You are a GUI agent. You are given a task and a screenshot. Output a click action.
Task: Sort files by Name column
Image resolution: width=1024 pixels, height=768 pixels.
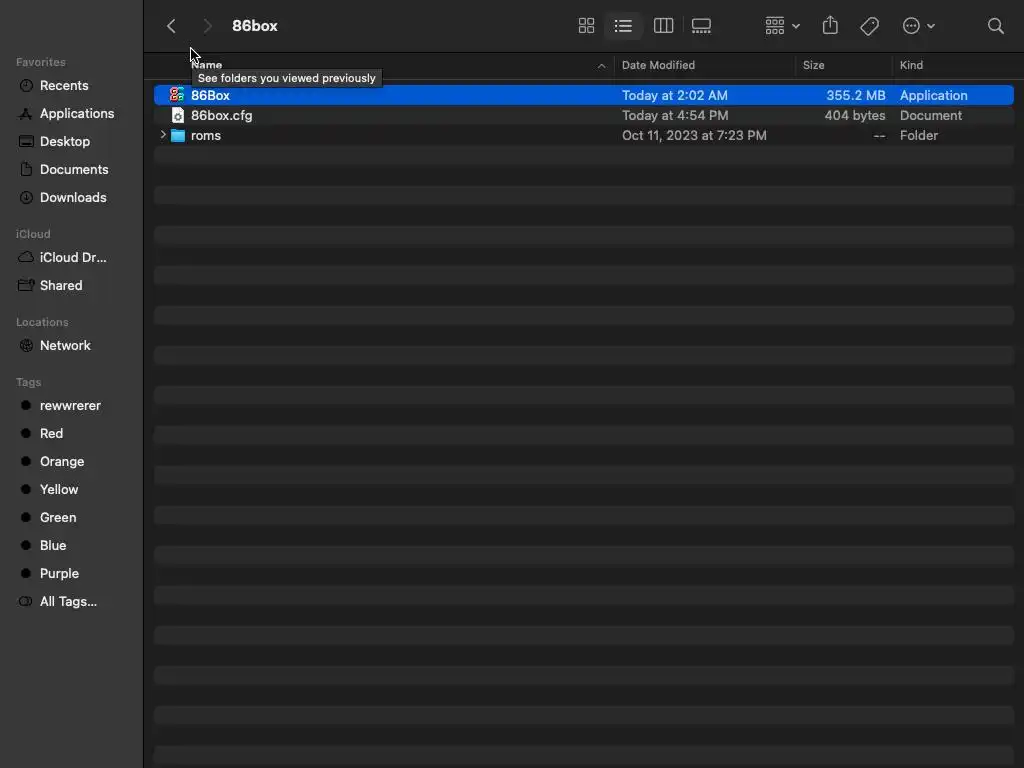(x=206, y=65)
